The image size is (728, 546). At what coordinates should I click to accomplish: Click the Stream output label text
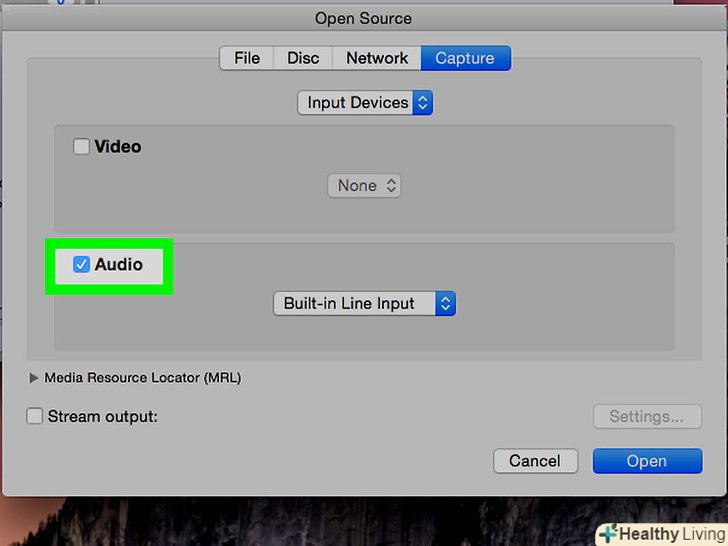(x=103, y=417)
